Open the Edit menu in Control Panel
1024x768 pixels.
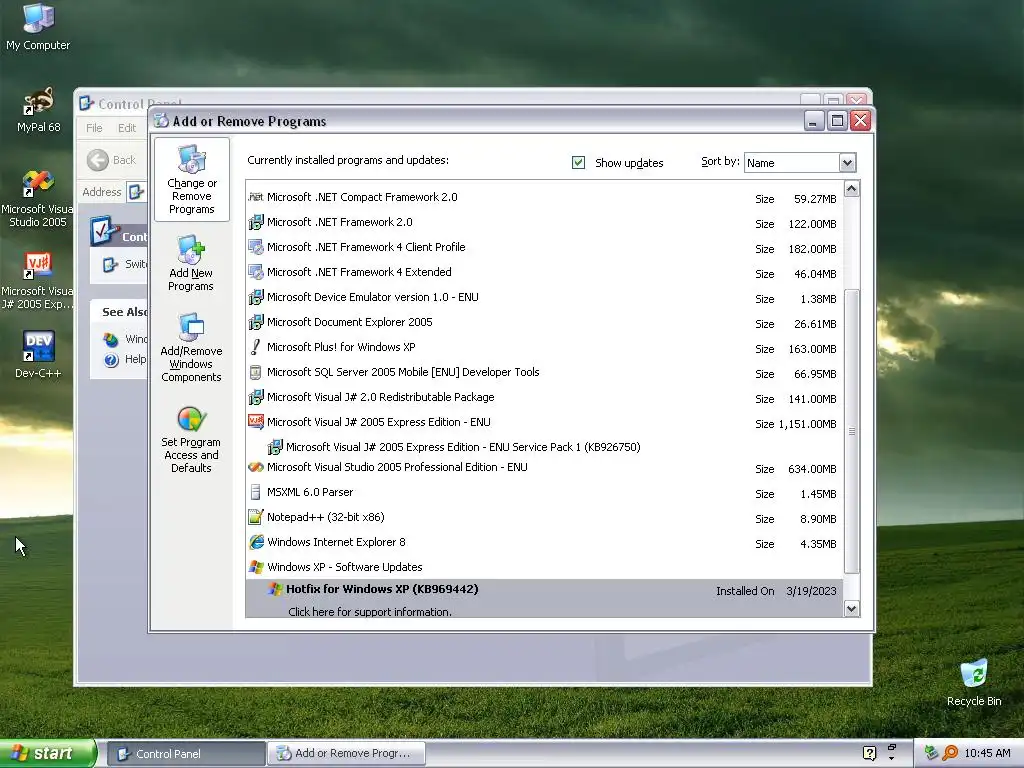(127, 128)
